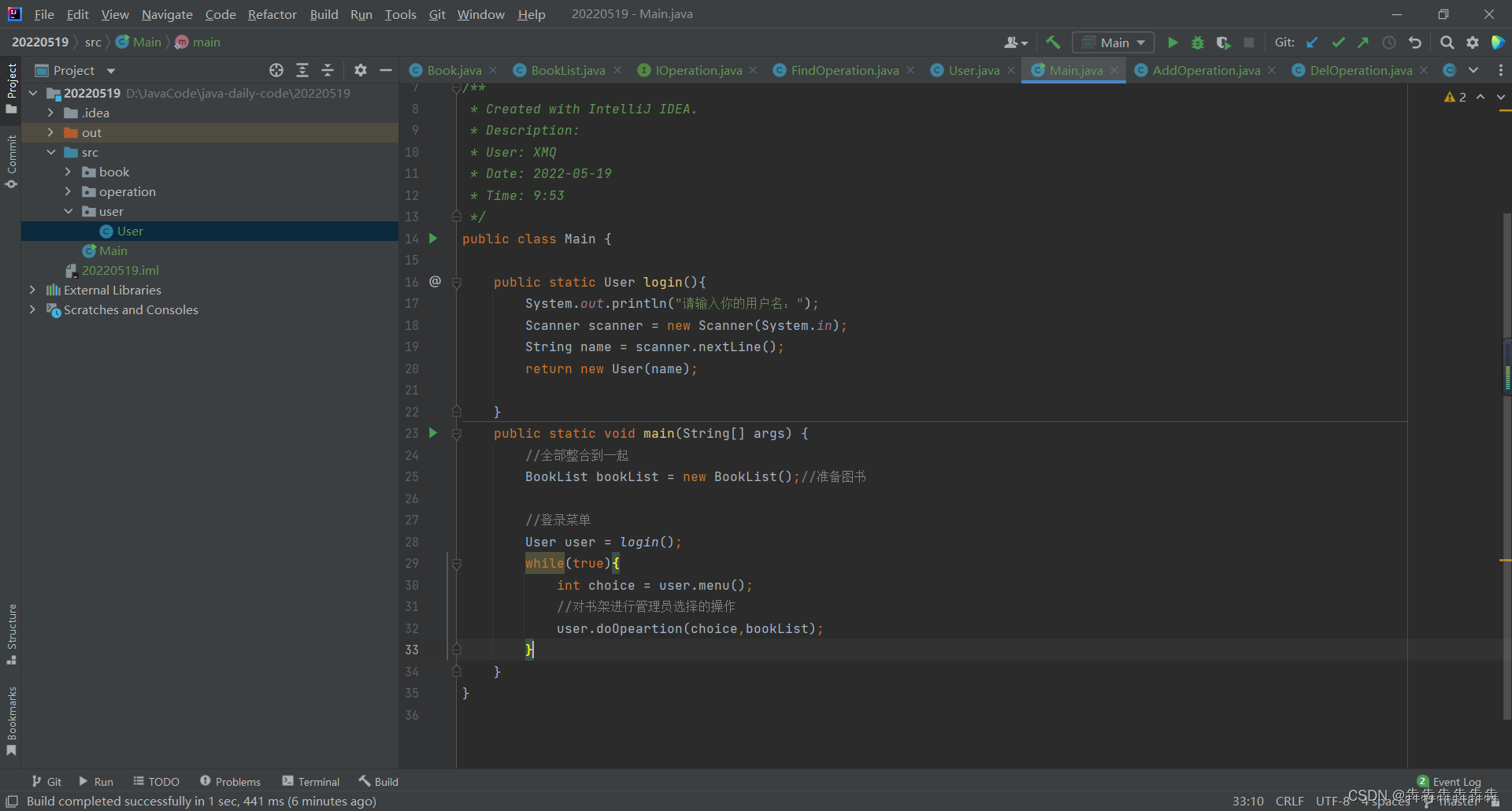Run the Main configuration with green play

[x=1173, y=43]
